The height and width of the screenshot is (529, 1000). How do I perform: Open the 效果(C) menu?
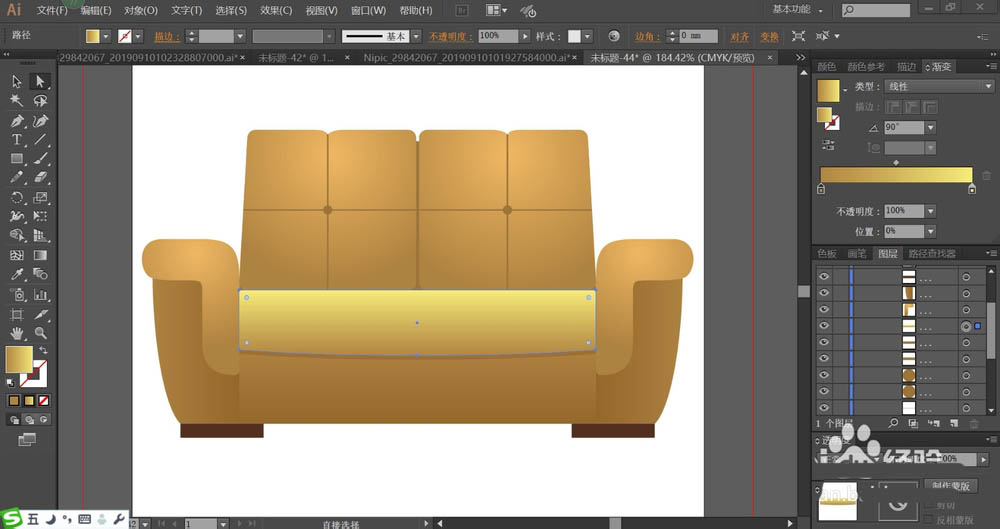pyautogui.click(x=276, y=10)
